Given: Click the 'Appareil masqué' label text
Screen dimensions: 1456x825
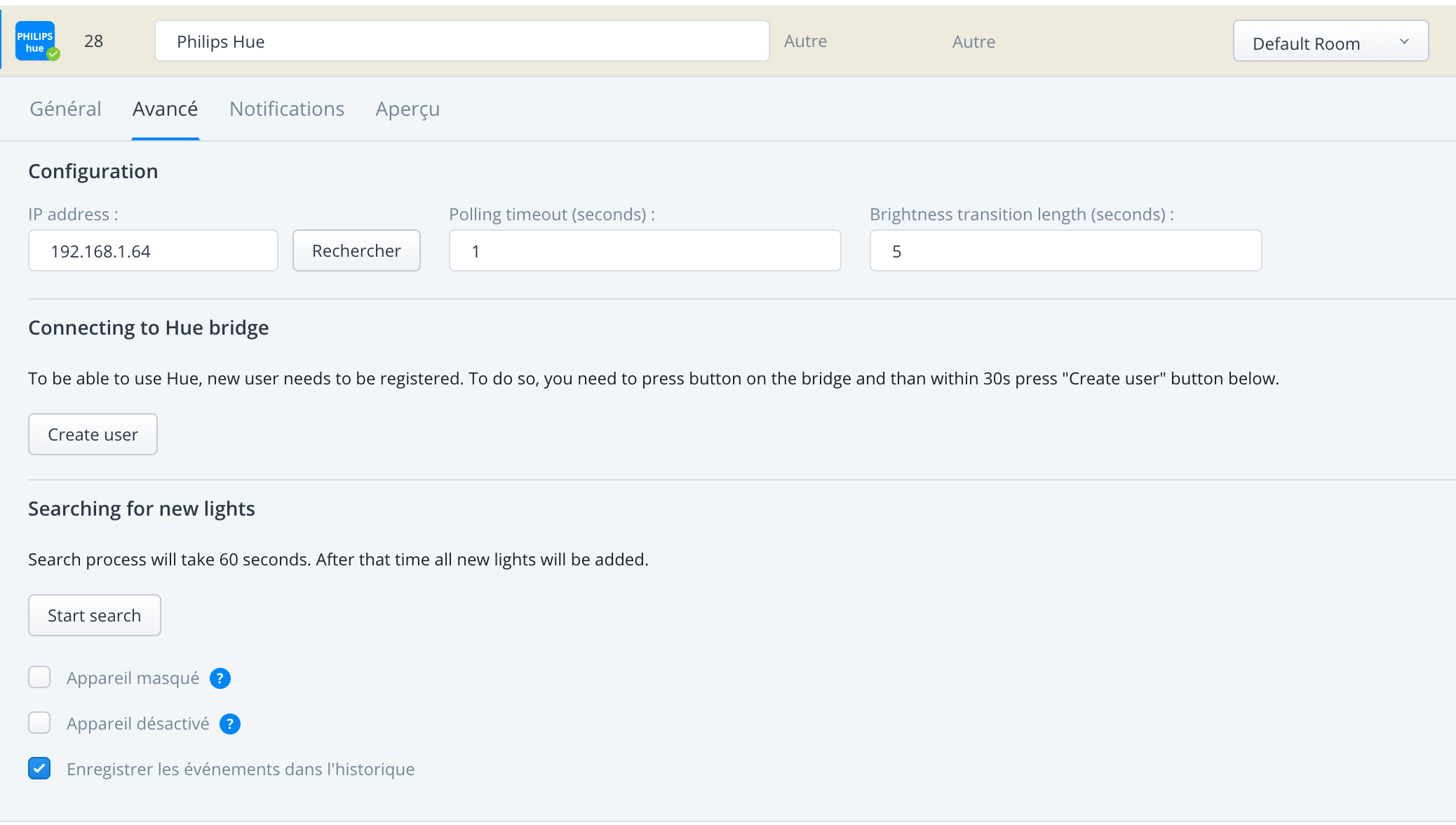Looking at the screenshot, I should pyautogui.click(x=133, y=678).
